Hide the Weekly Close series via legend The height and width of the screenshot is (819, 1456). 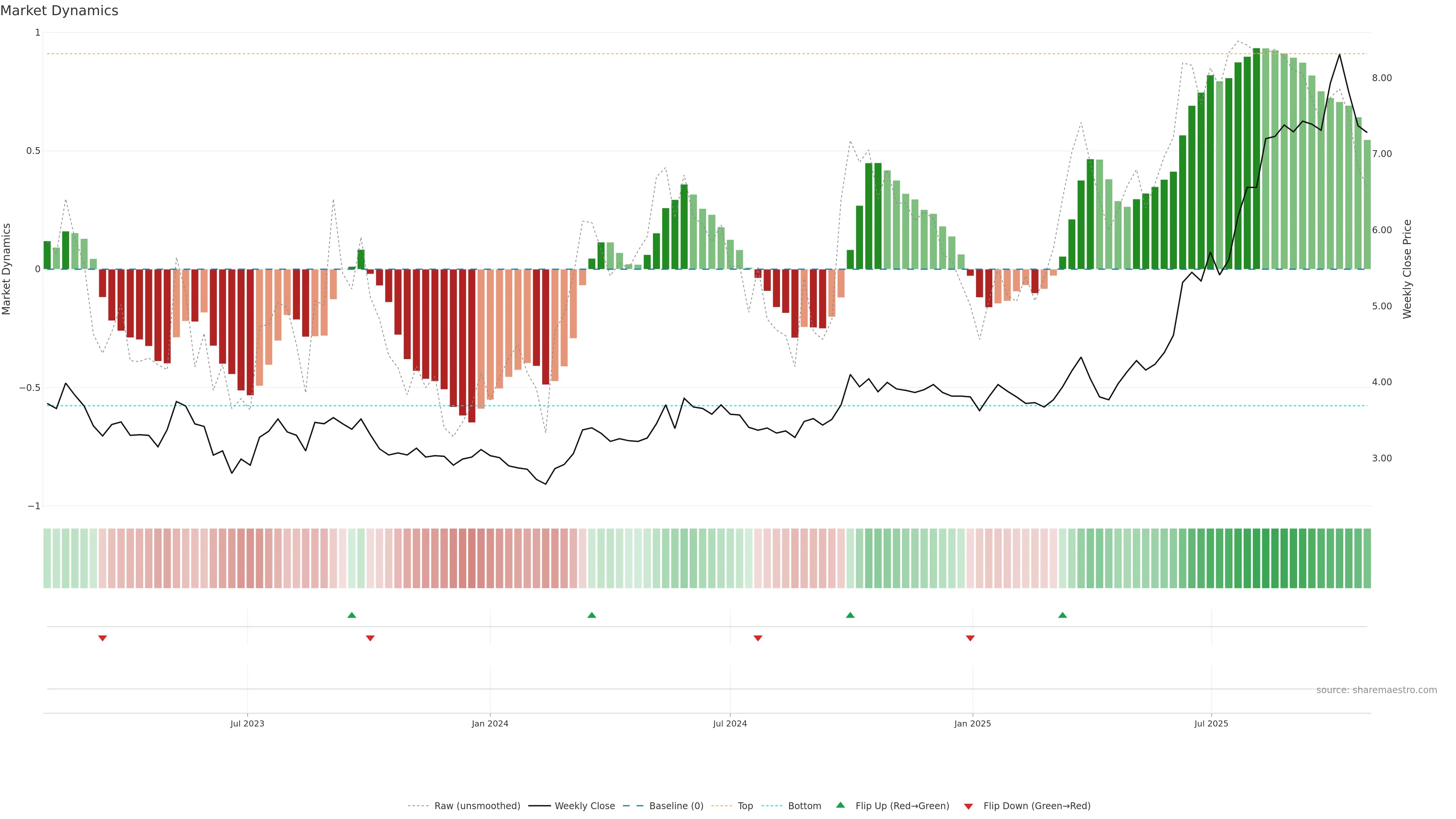[584, 806]
